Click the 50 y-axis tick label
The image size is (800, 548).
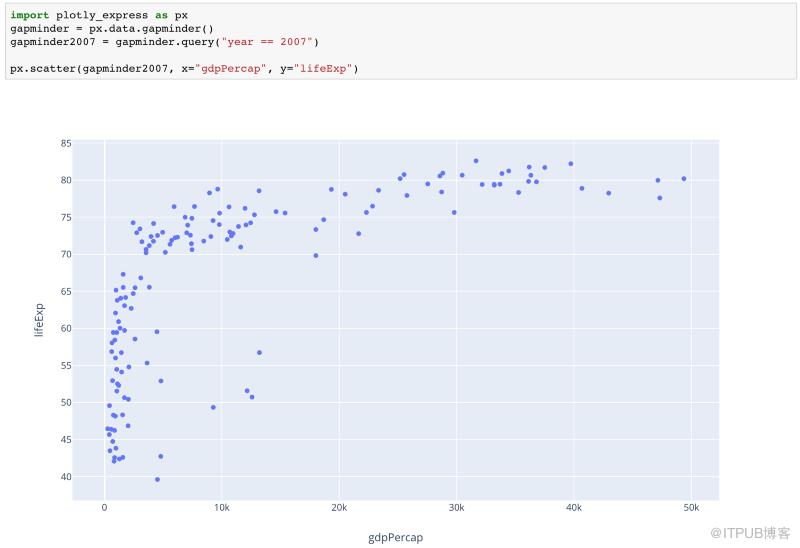(x=66, y=403)
